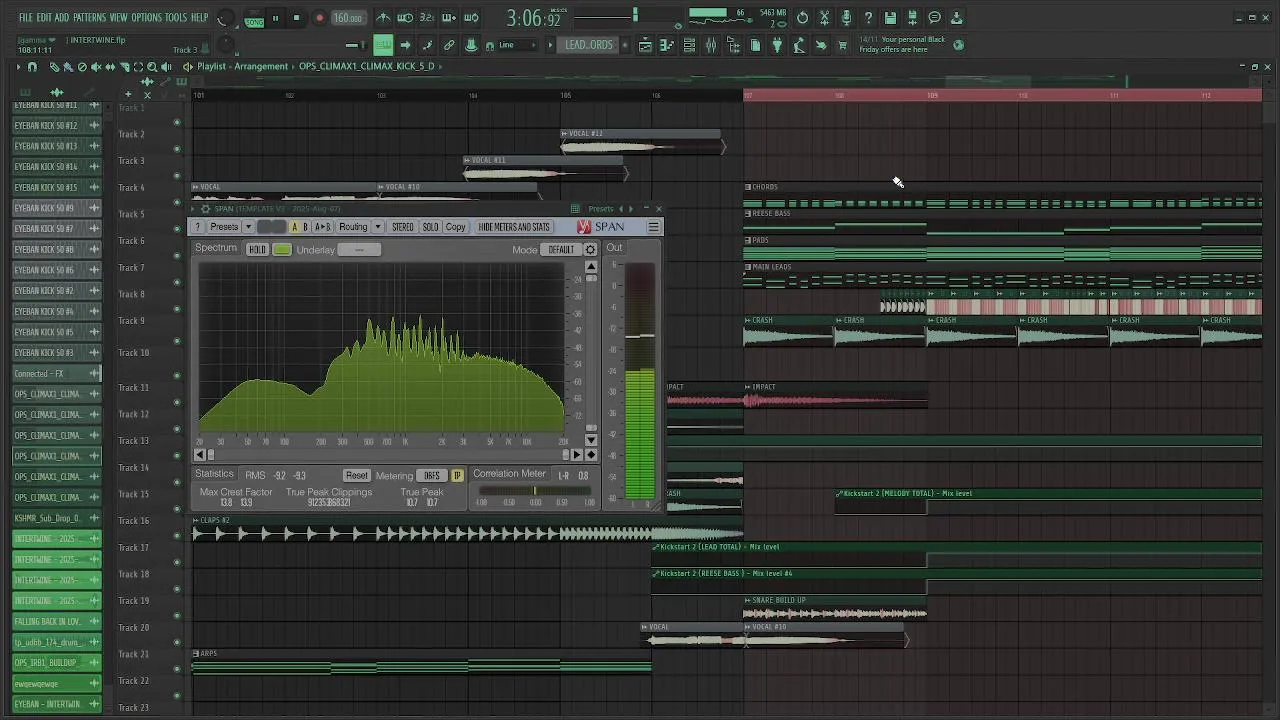The image size is (1280, 720).
Task: Open Mode DEFAULT selector in SPAN
Action: coord(561,249)
